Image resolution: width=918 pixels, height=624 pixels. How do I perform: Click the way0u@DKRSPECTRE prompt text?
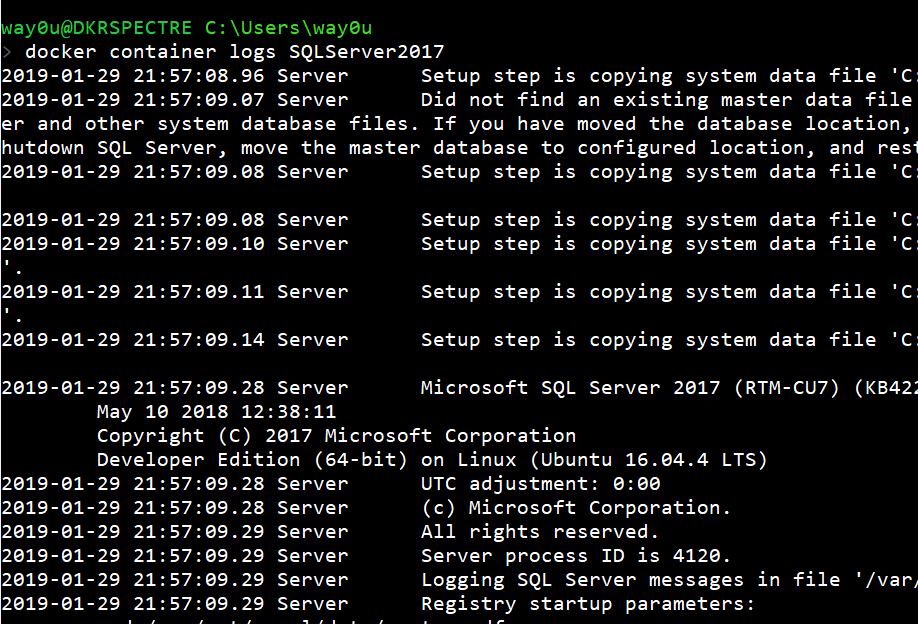point(97,28)
